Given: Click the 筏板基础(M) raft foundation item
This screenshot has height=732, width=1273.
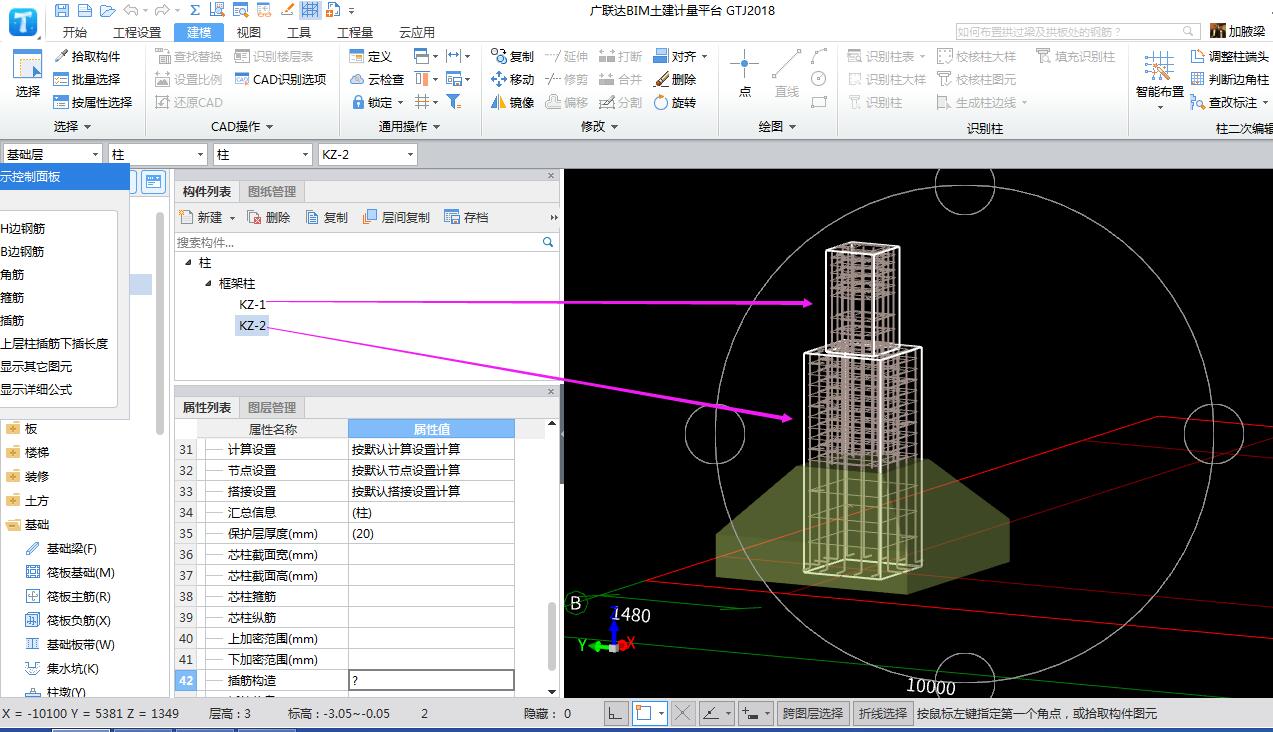Looking at the screenshot, I should click(70, 572).
